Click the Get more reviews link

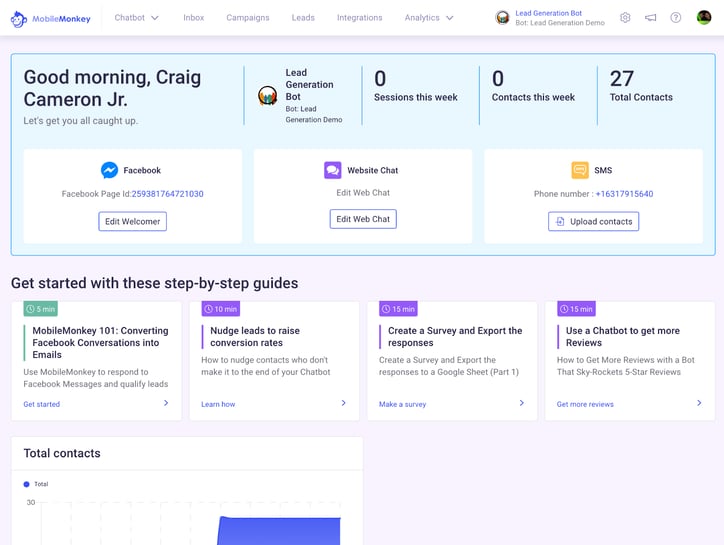[x=585, y=404]
